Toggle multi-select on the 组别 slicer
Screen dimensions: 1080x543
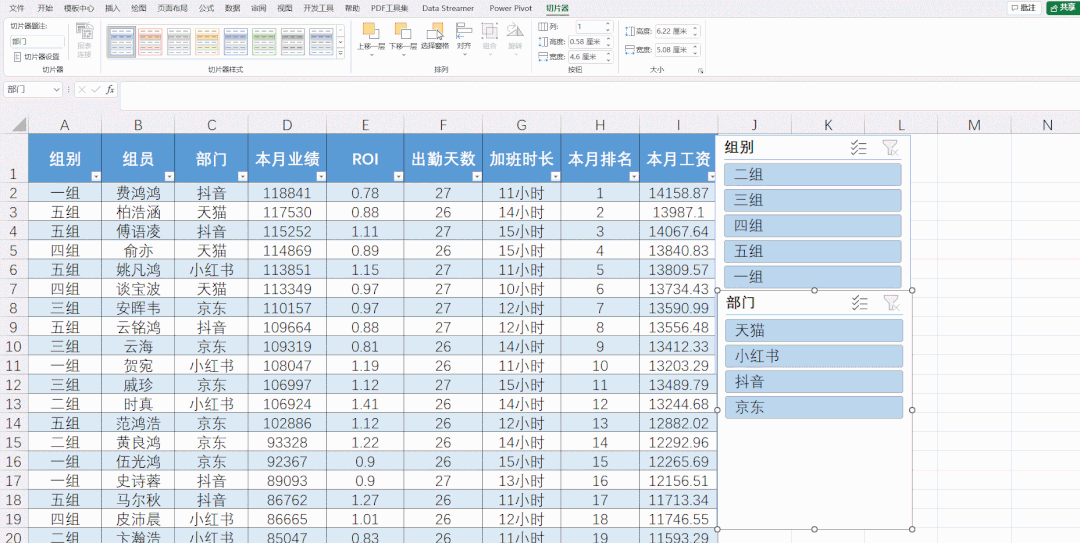coord(858,147)
